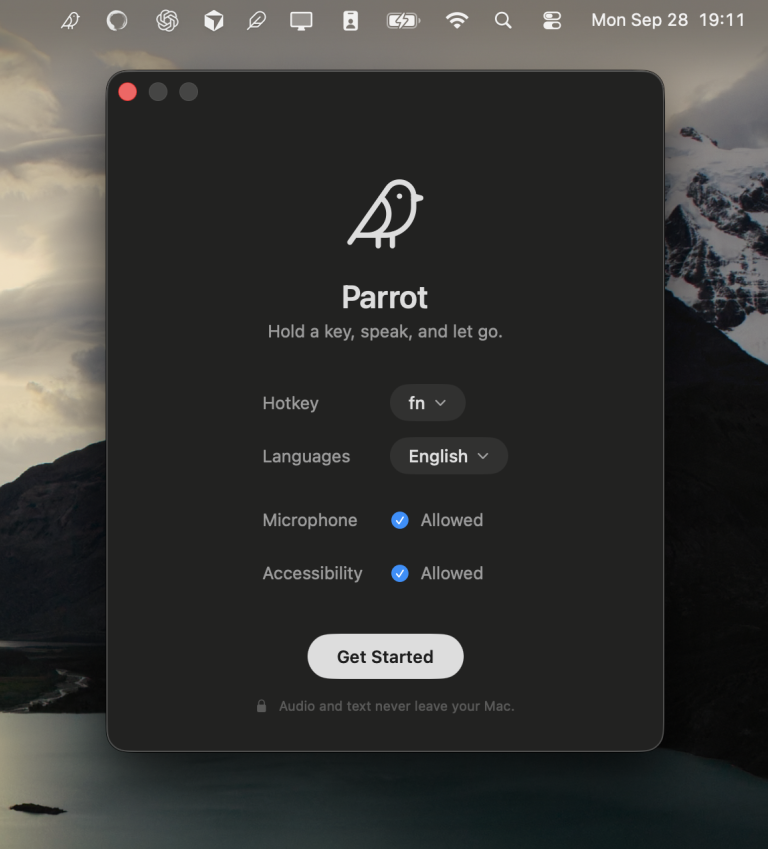Click the Parrot title text
This screenshot has width=768, height=849.
point(385,297)
